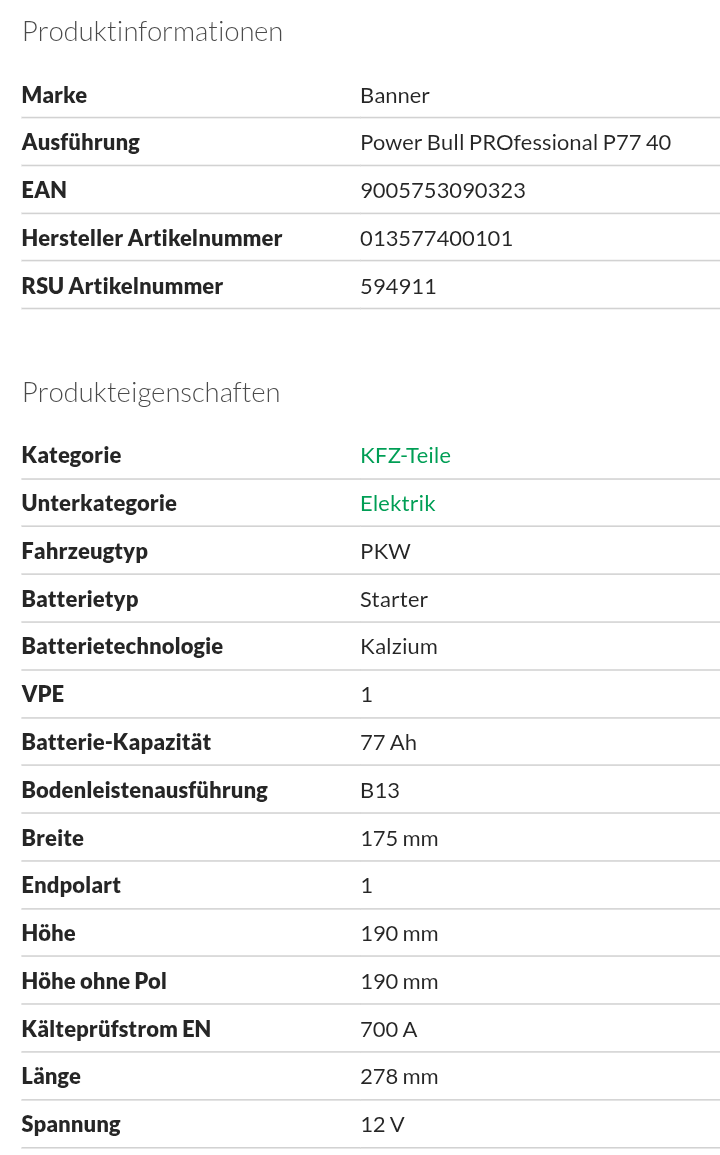
Task: Click manufacturer article number 013577400101
Action: pos(436,238)
